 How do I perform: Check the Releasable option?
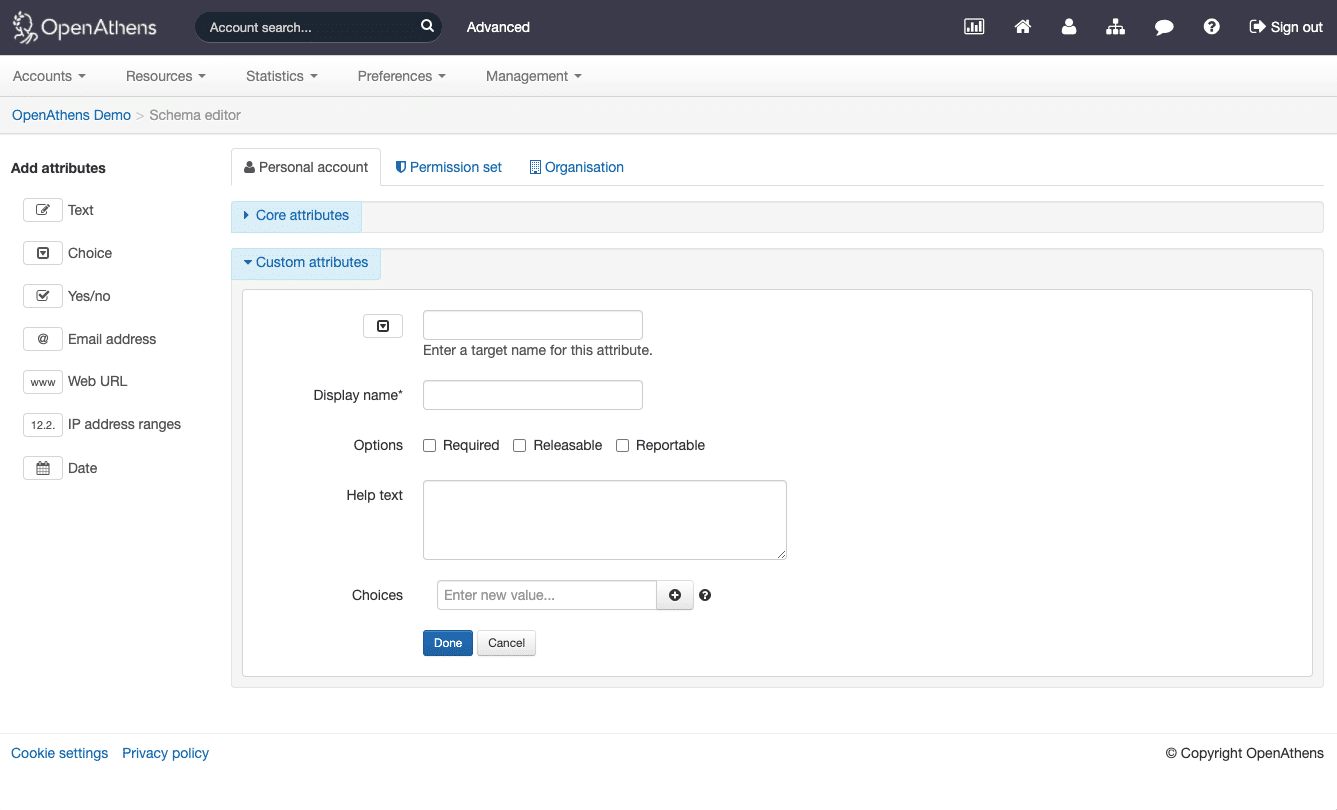click(x=519, y=445)
